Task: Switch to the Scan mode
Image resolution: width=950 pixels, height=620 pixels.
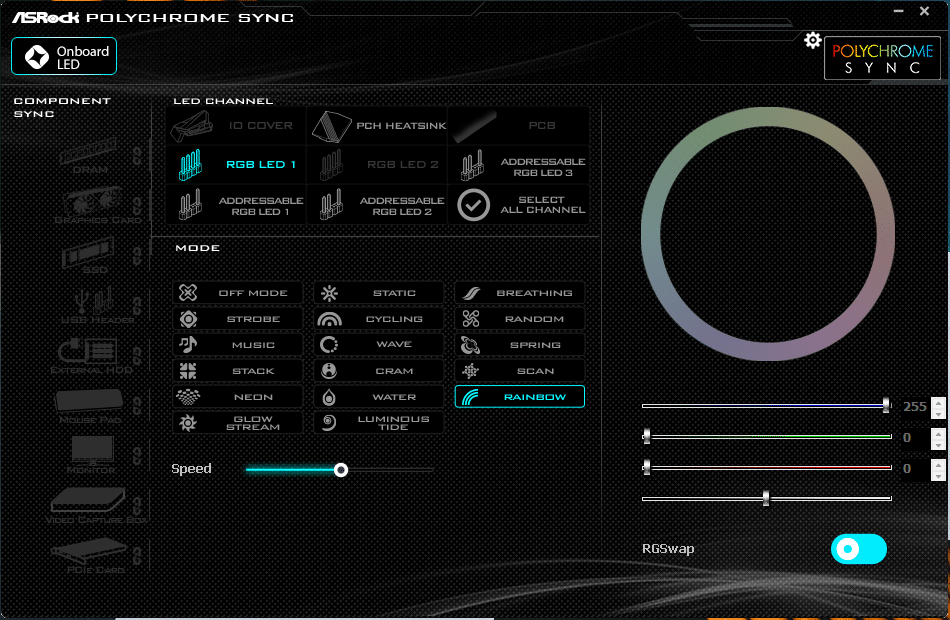Action: (520, 371)
